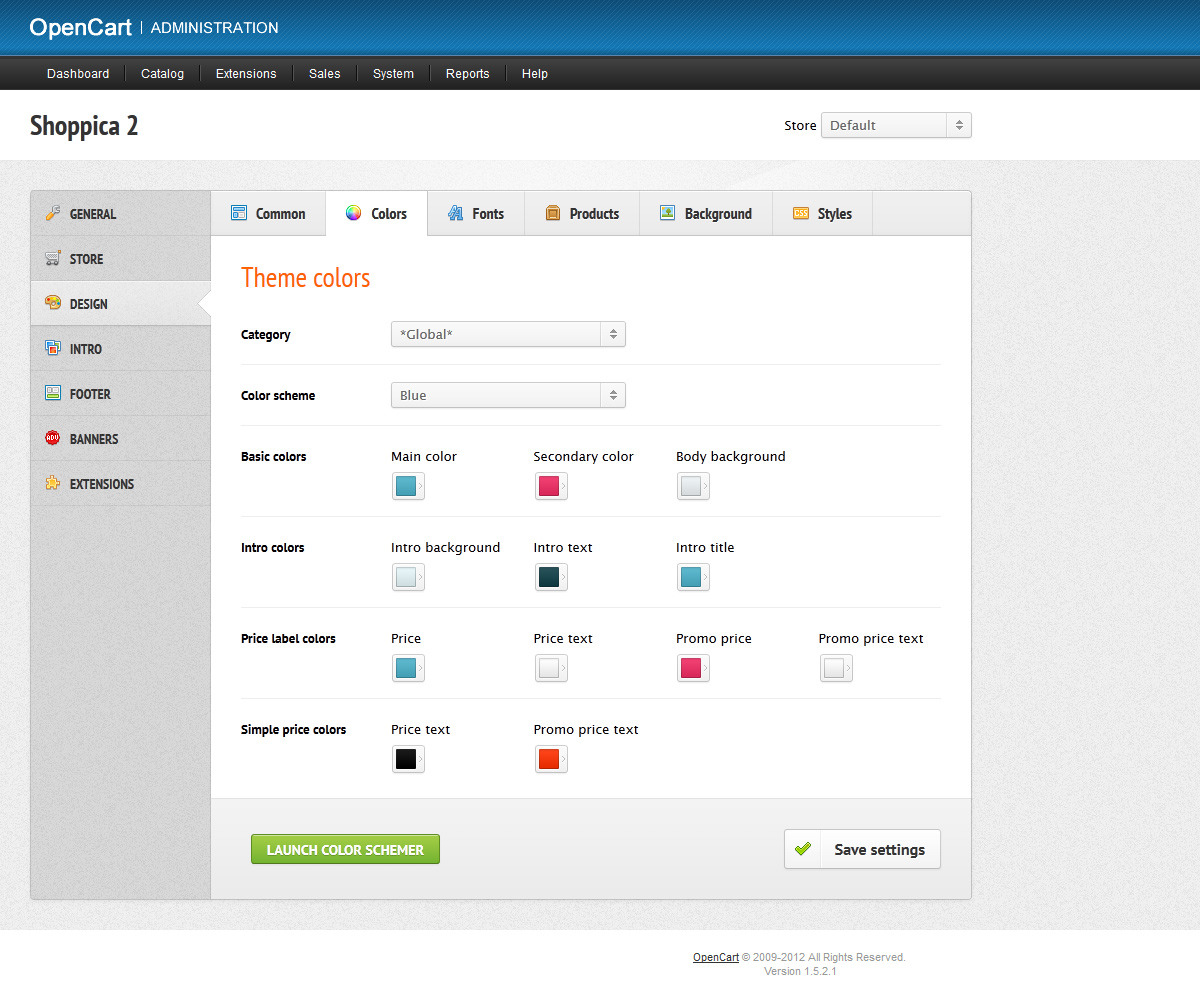Switch to the Products tab

(x=582, y=213)
